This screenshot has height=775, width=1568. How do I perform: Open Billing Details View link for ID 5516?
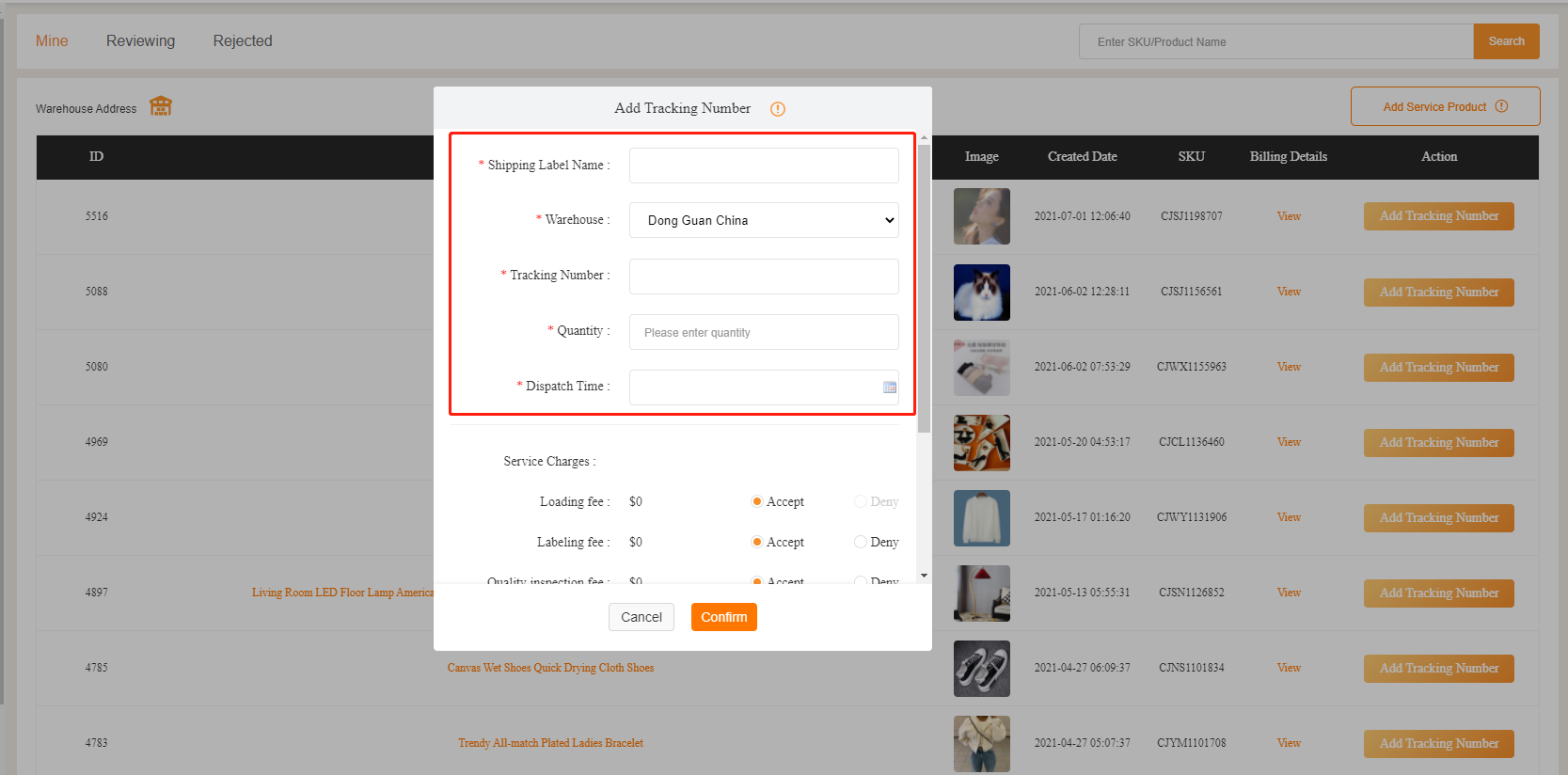point(1289,216)
